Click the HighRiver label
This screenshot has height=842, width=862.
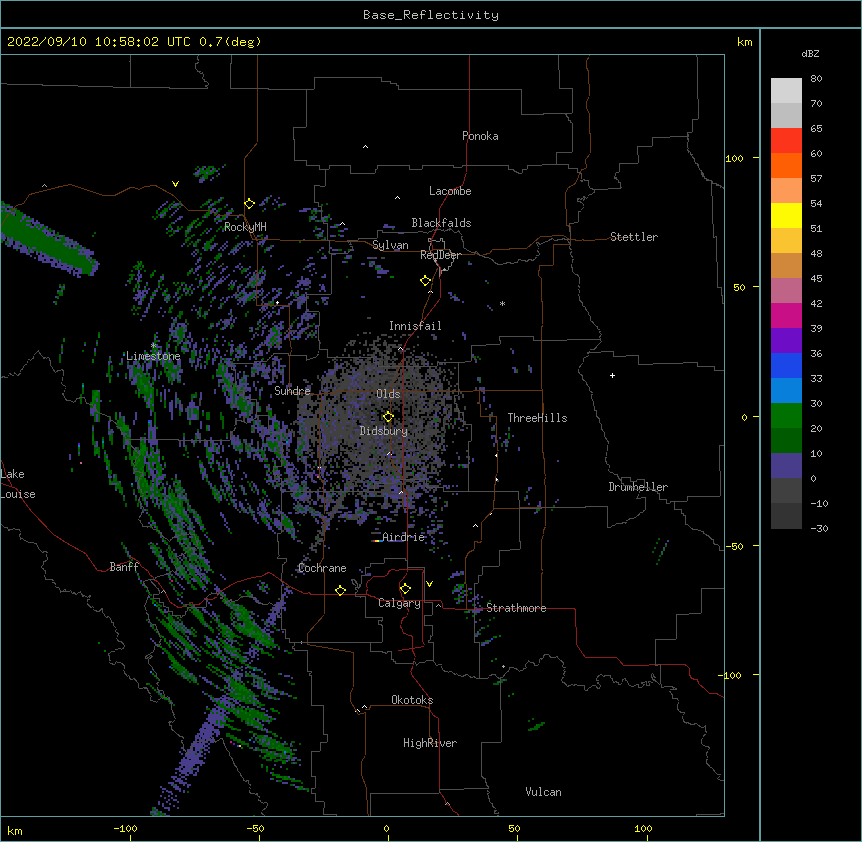click(430, 743)
